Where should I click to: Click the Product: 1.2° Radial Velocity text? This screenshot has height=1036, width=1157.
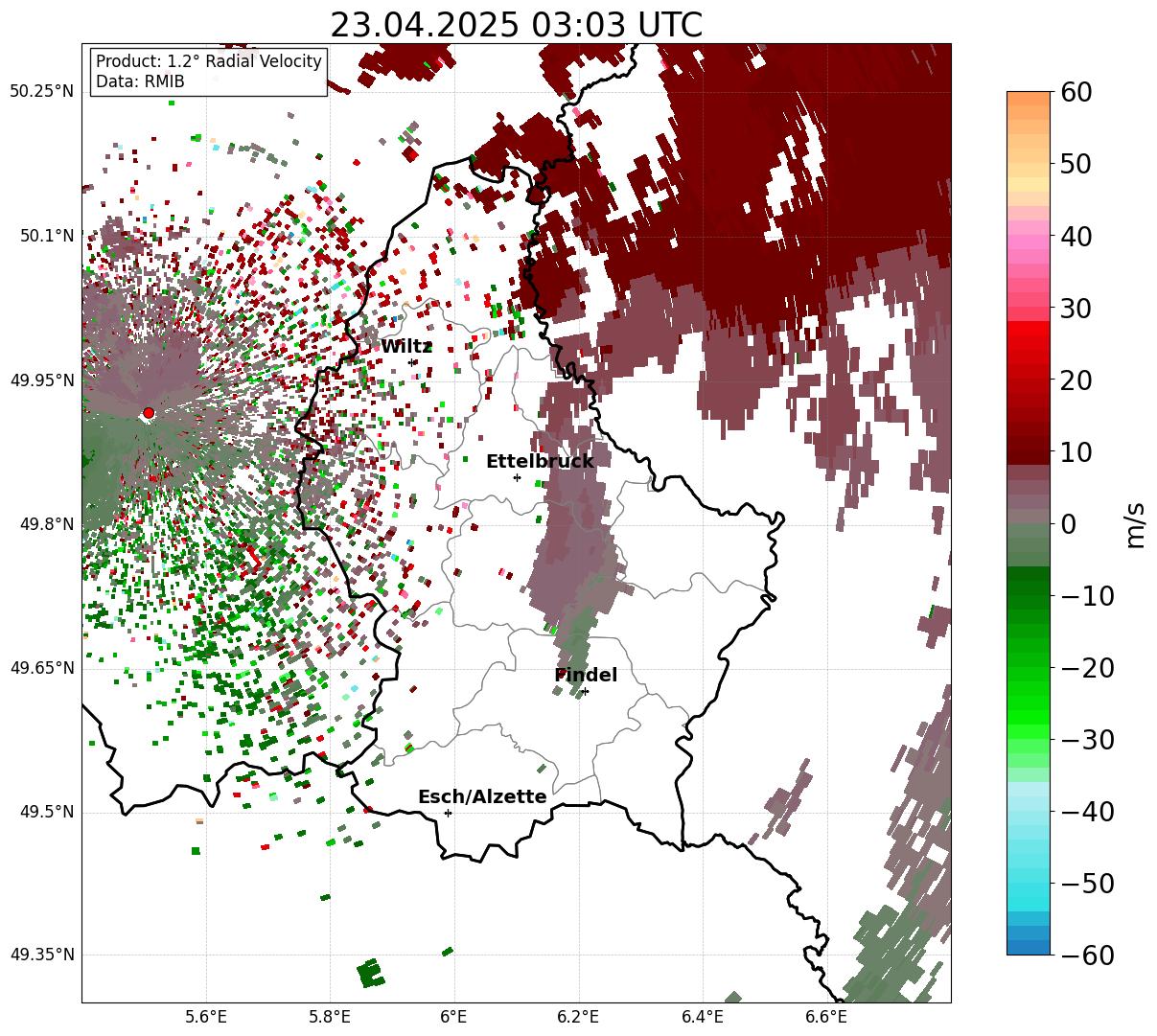pyautogui.click(x=209, y=61)
